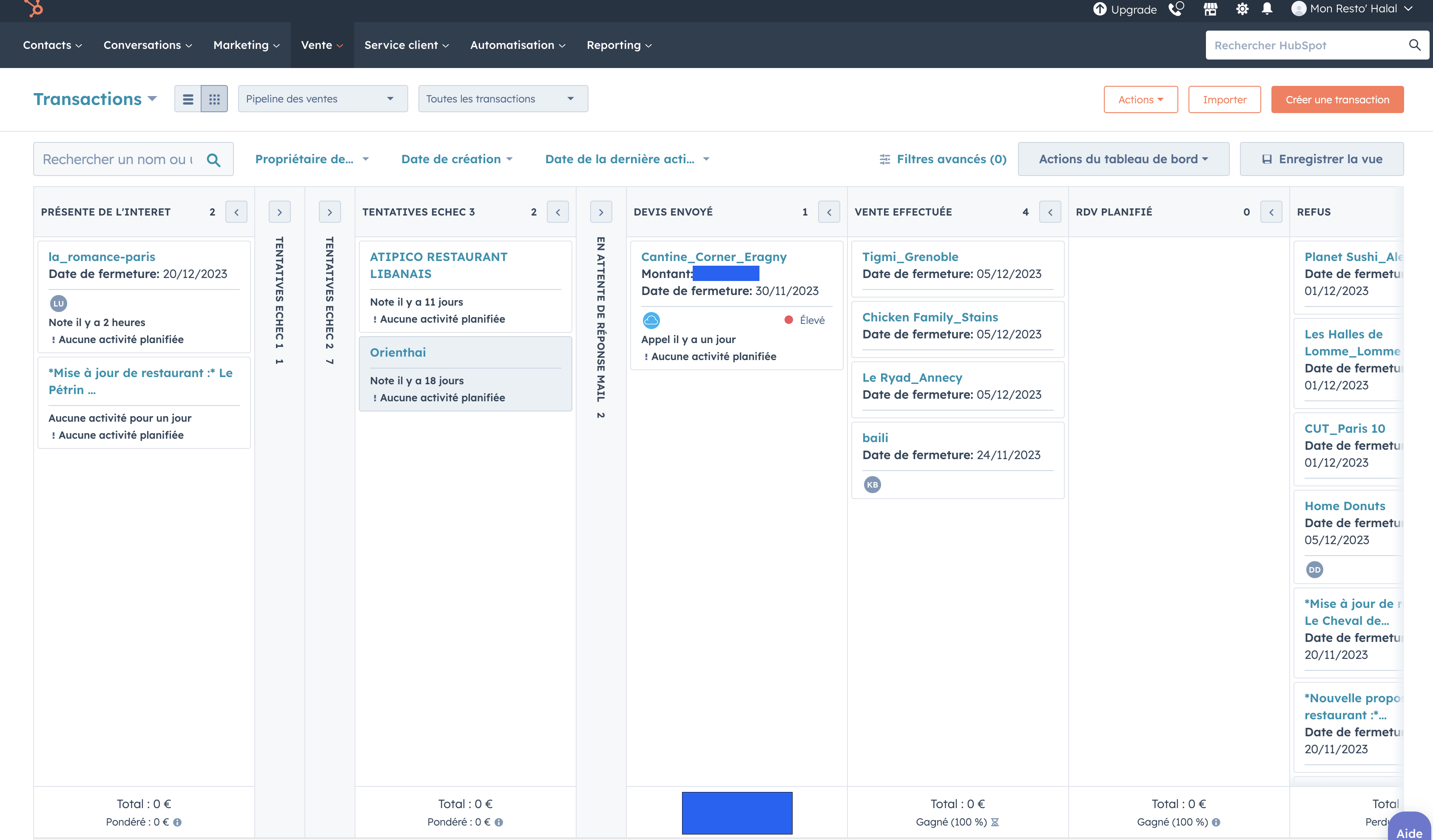Click Créer une transaction
1433x840 pixels.
[1337, 99]
